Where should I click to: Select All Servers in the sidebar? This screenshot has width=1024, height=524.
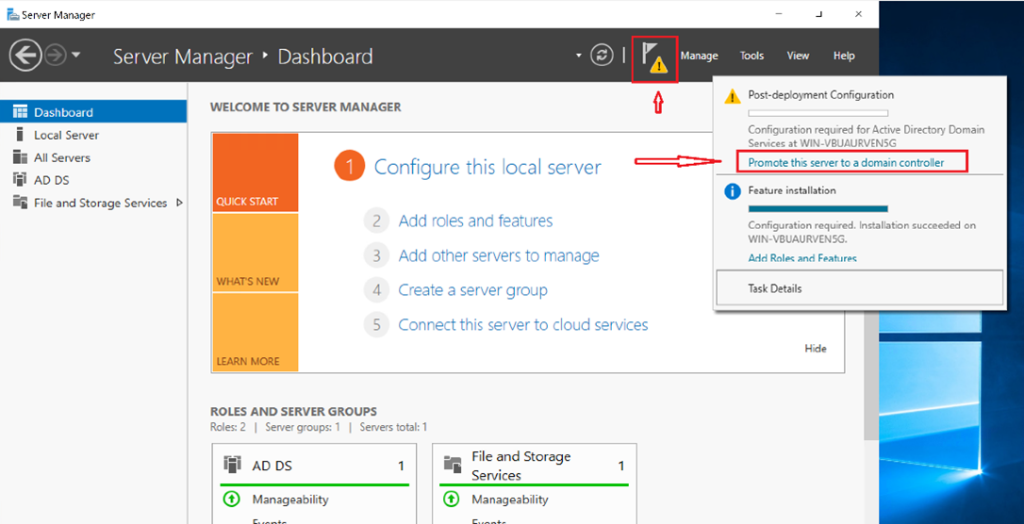93,157
